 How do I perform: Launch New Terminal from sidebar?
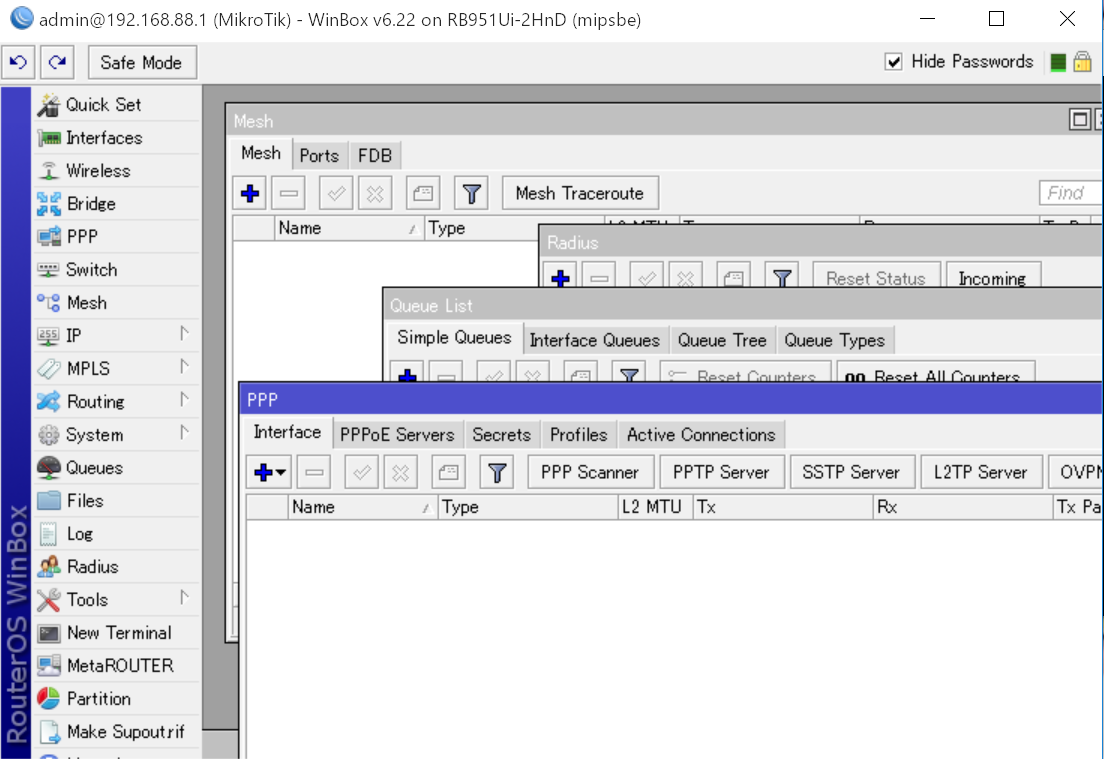coord(117,633)
